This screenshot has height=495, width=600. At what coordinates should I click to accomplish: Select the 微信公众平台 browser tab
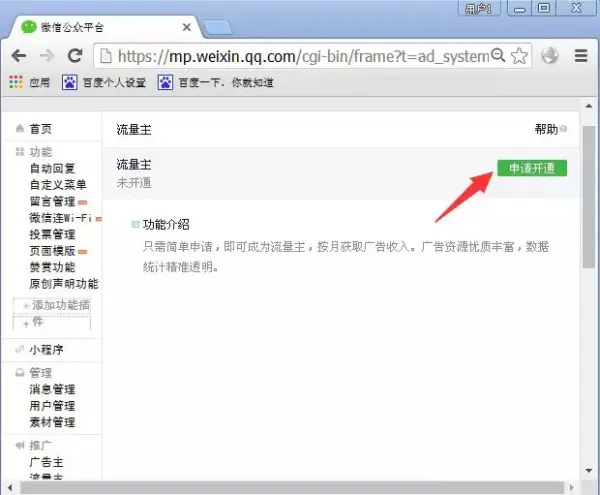(x=103, y=27)
